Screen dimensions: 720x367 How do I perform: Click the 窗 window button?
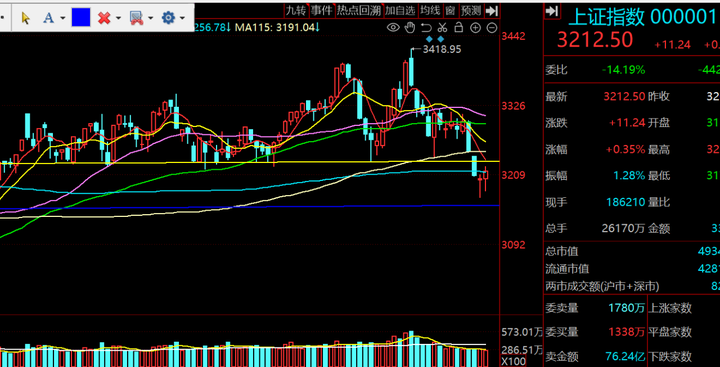[450, 10]
